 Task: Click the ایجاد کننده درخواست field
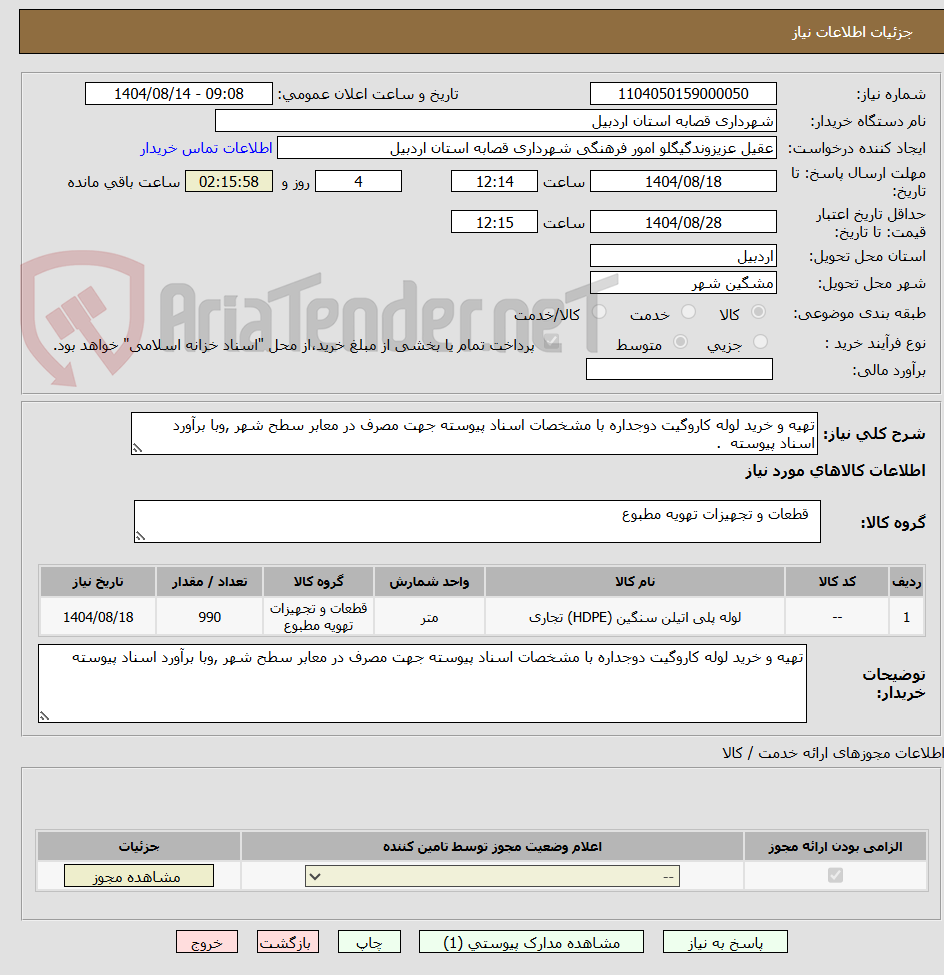[527, 148]
